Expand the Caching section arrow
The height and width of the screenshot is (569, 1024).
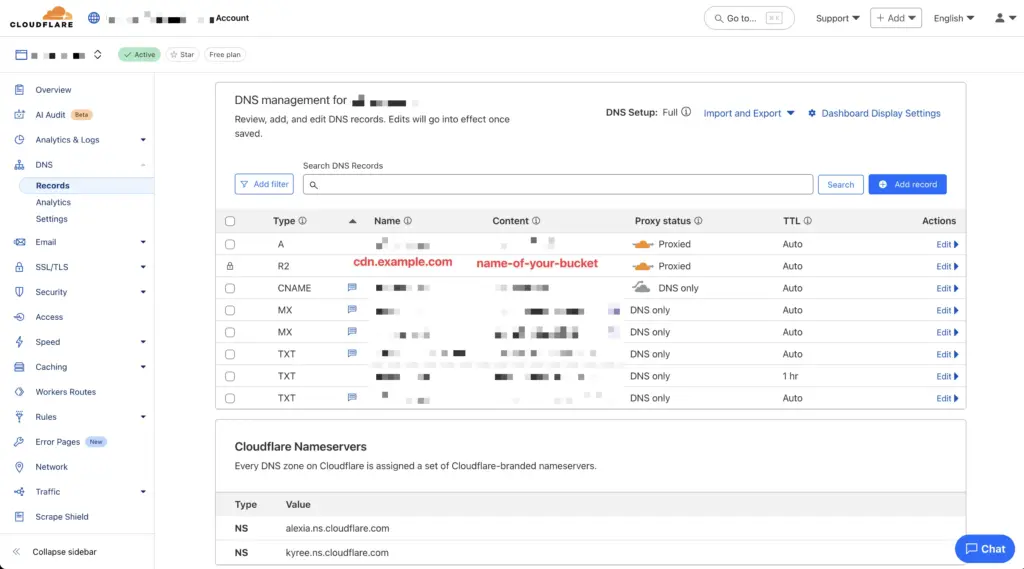coord(143,367)
